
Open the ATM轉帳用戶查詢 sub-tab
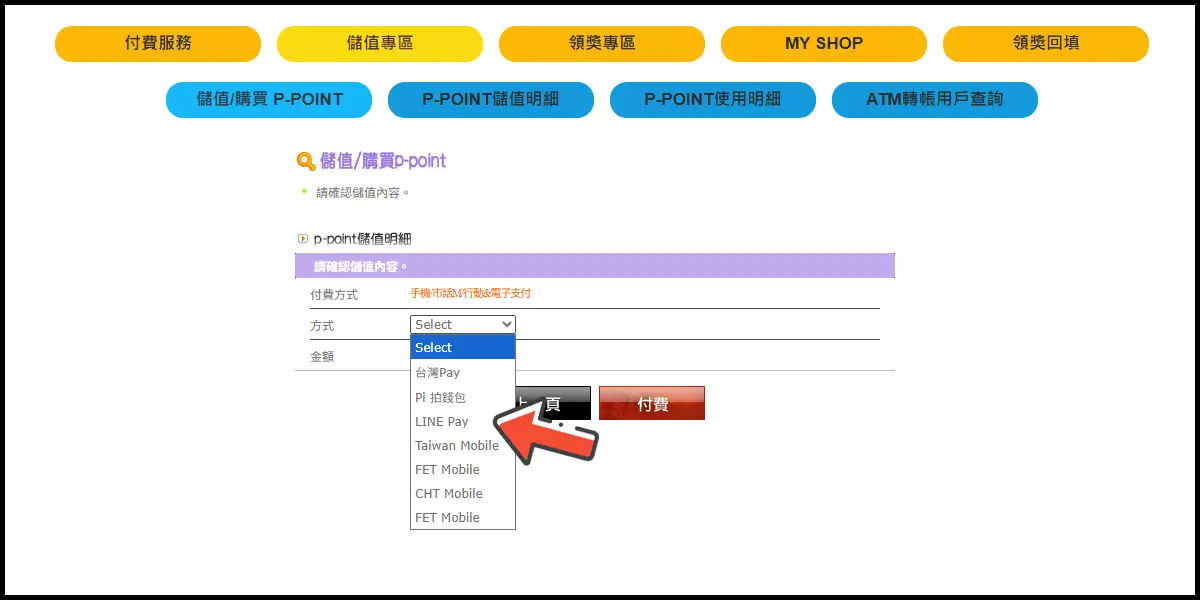[x=935, y=100]
